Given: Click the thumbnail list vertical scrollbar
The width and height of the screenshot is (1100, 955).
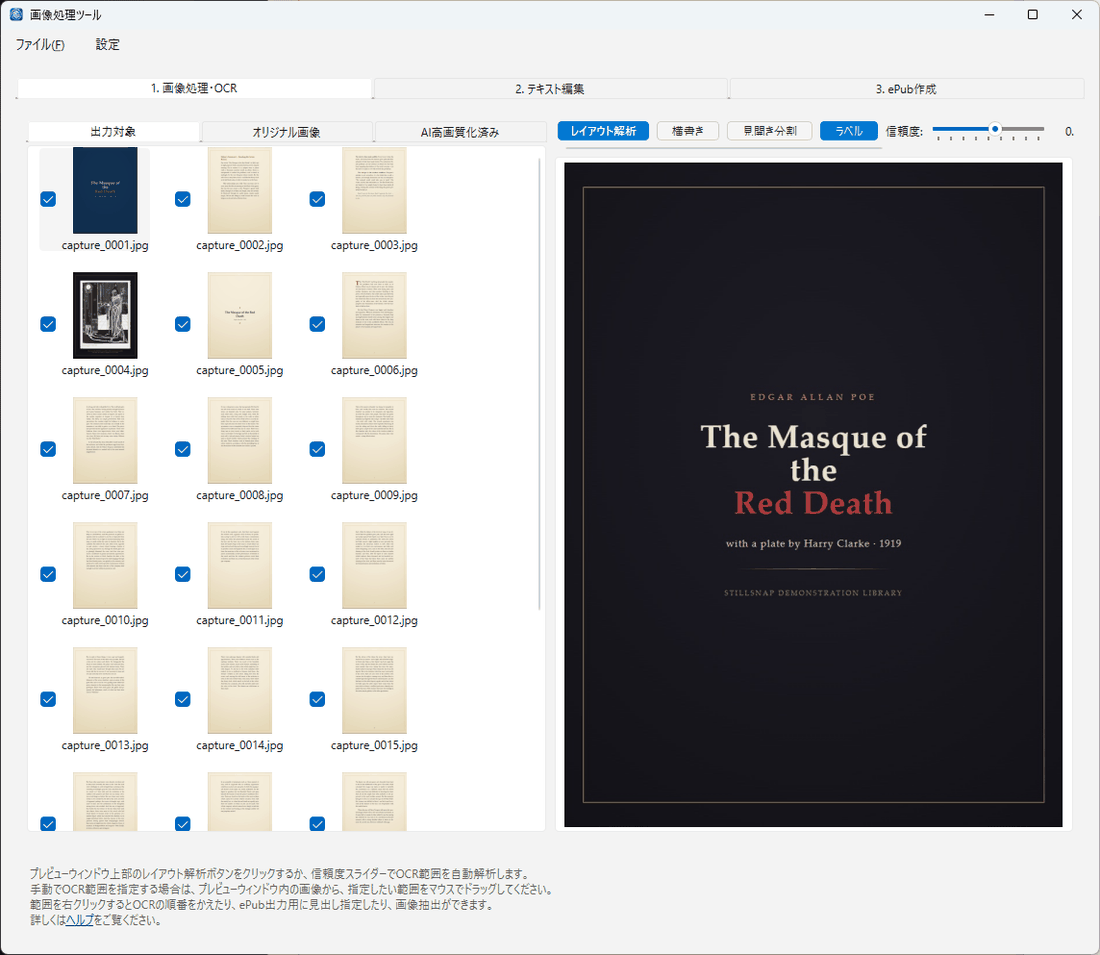Looking at the screenshot, I should pyautogui.click(x=539, y=384).
